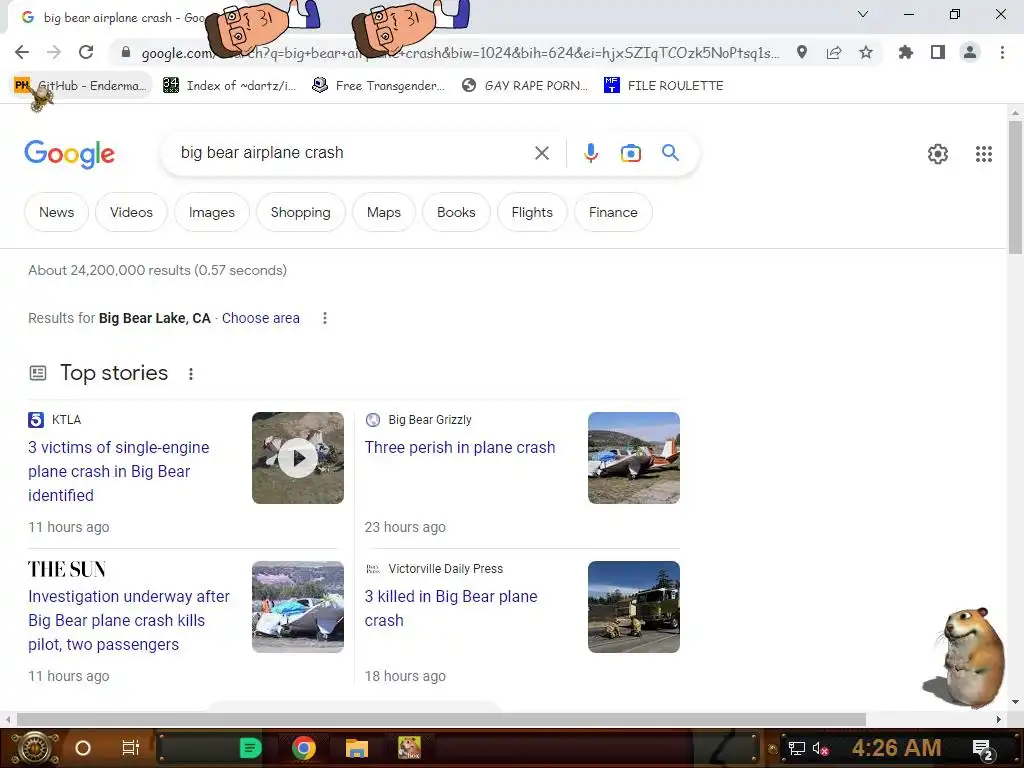Open Three perish in plane crash story
Viewport: 1024px width, 768px height.
[x=460, y=447]
